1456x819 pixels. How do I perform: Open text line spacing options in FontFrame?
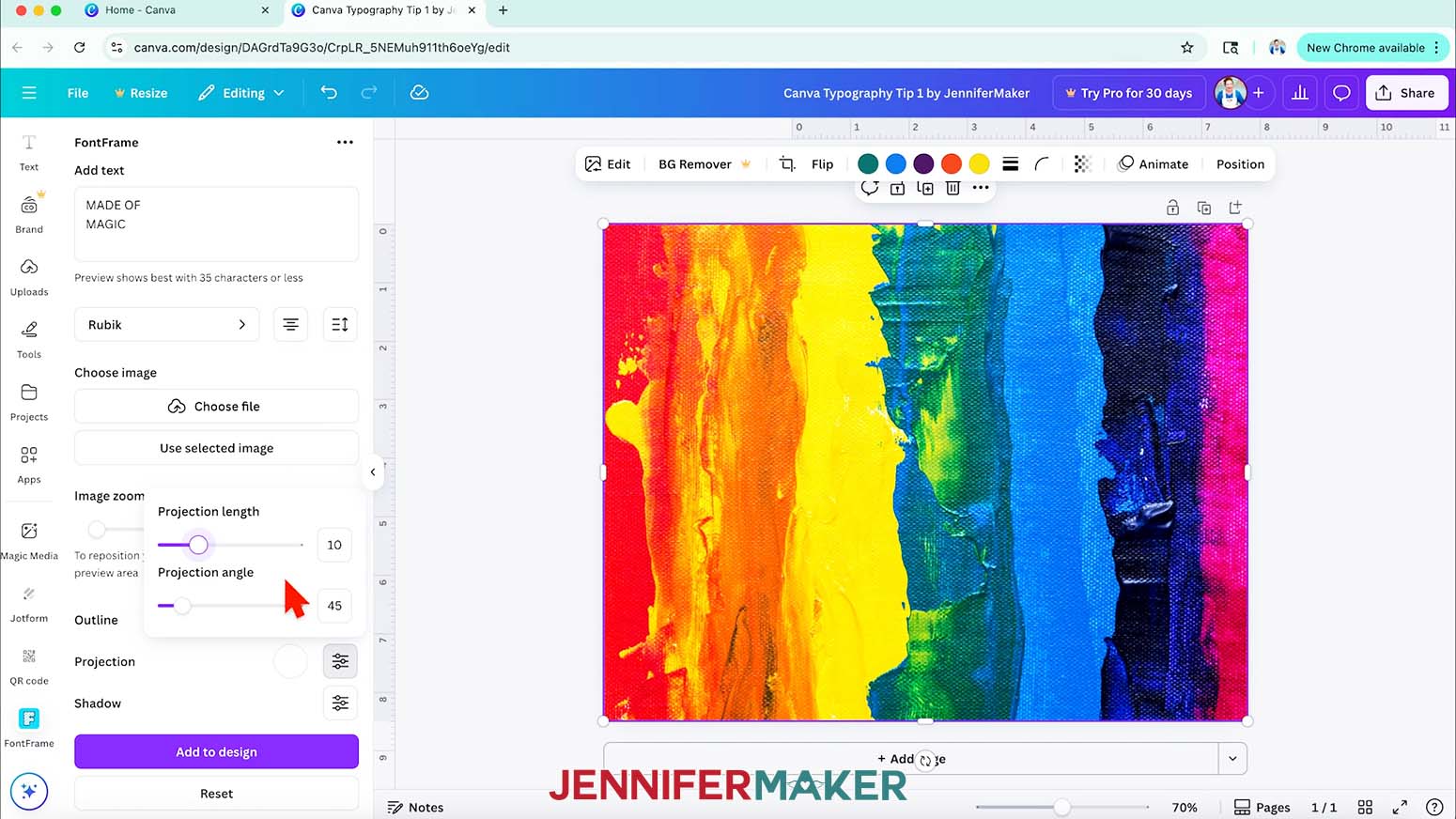click(340, 325)
